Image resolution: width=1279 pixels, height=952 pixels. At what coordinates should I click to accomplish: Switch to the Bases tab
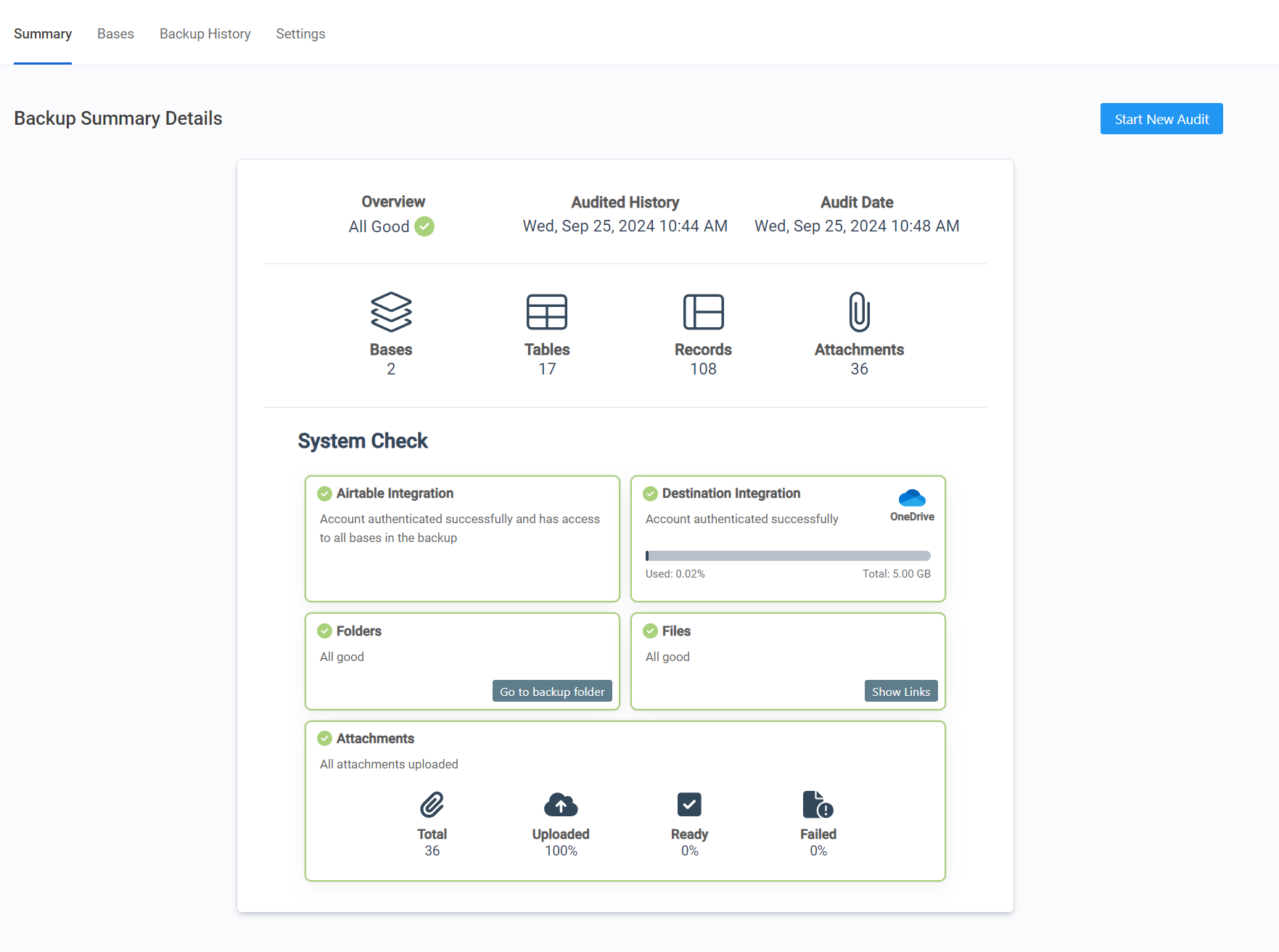click(115, 34)
